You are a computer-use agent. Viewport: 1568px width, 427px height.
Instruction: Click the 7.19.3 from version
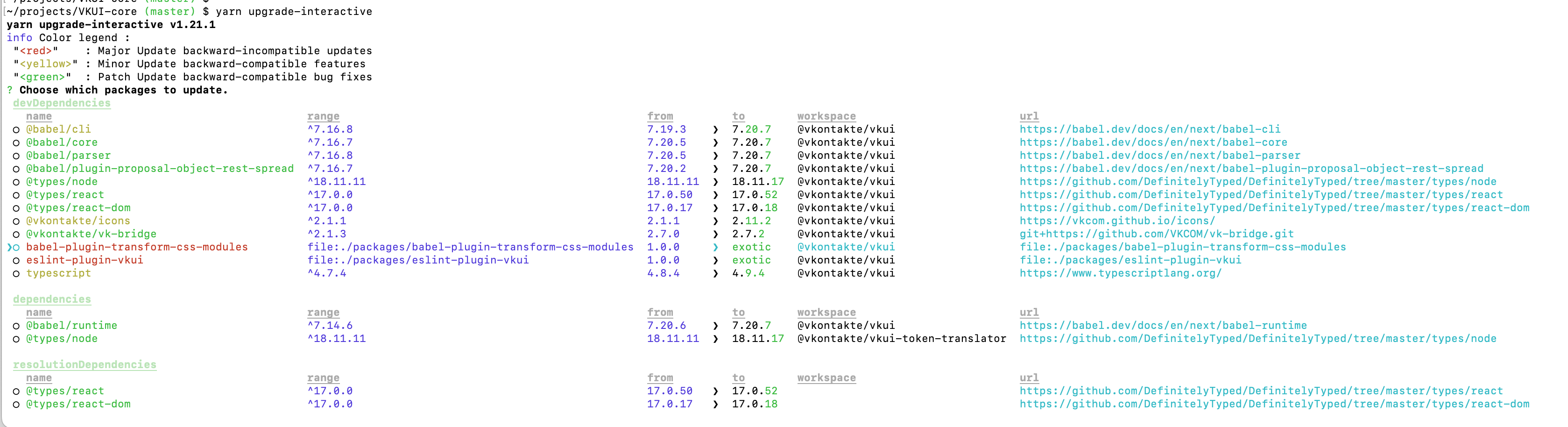(x=666, y=129)
